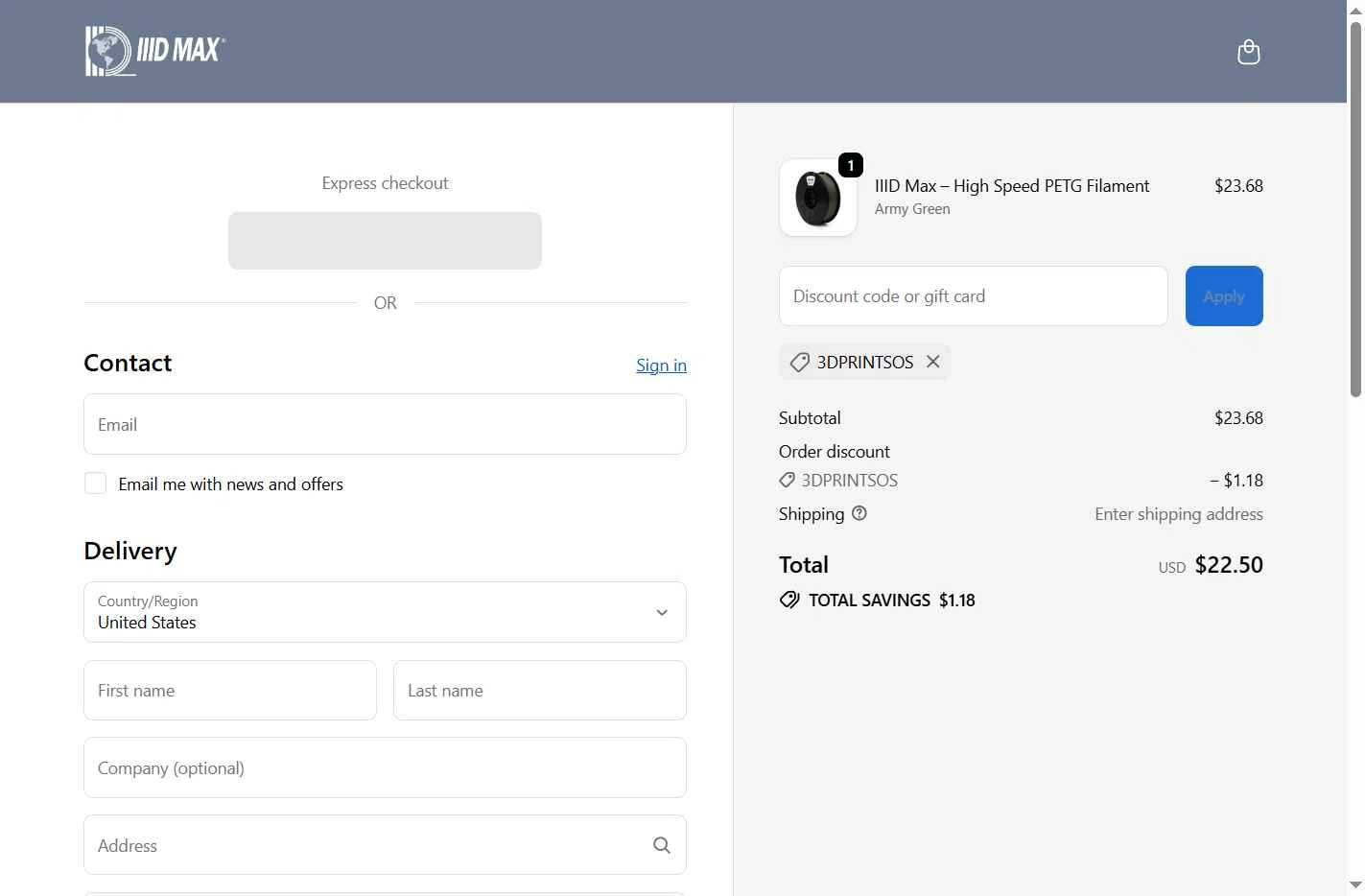Focus the Company (optional) field

click(385, 767)
